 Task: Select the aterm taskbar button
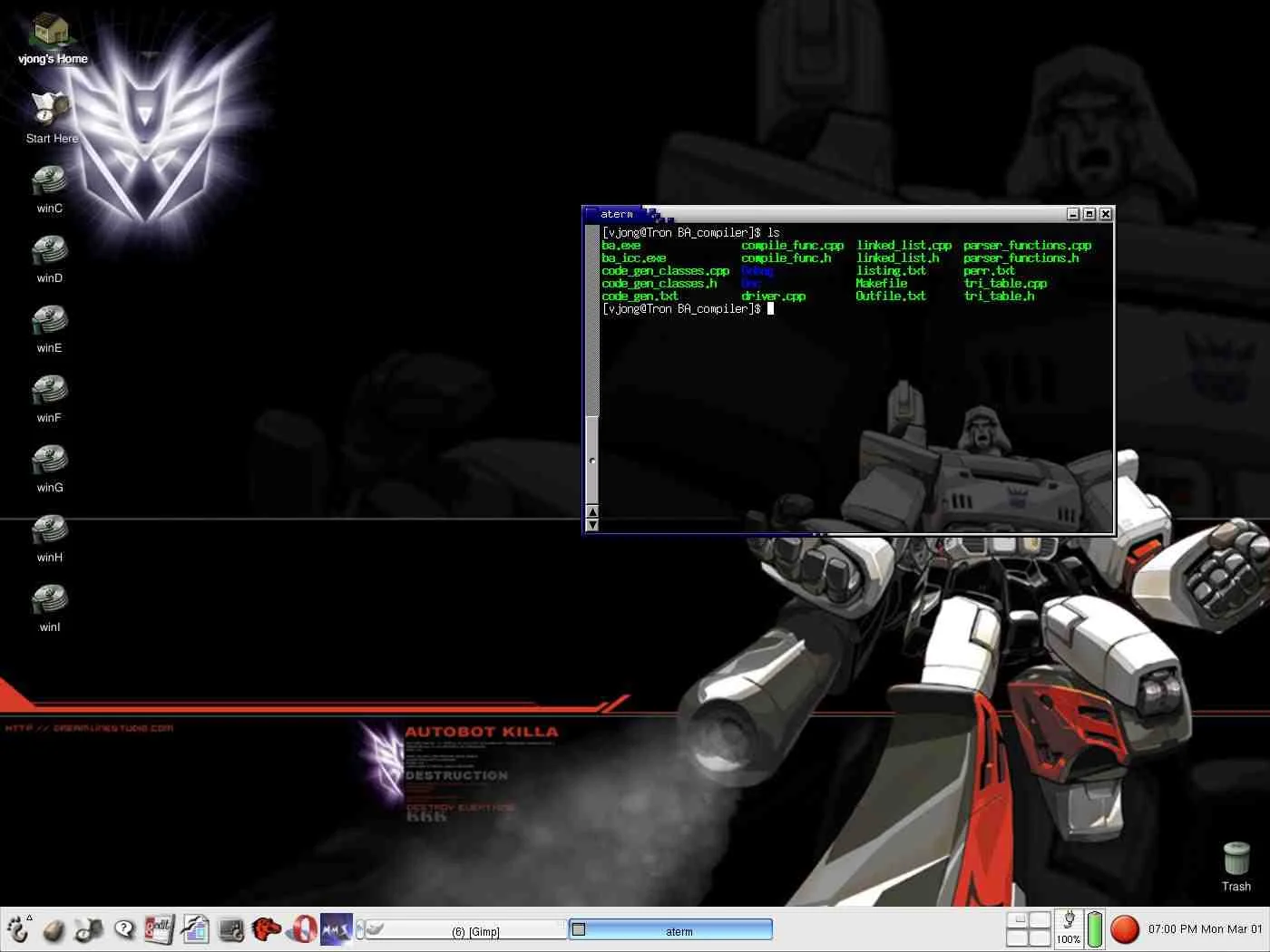pyautogui.click(x=670, y=930)
